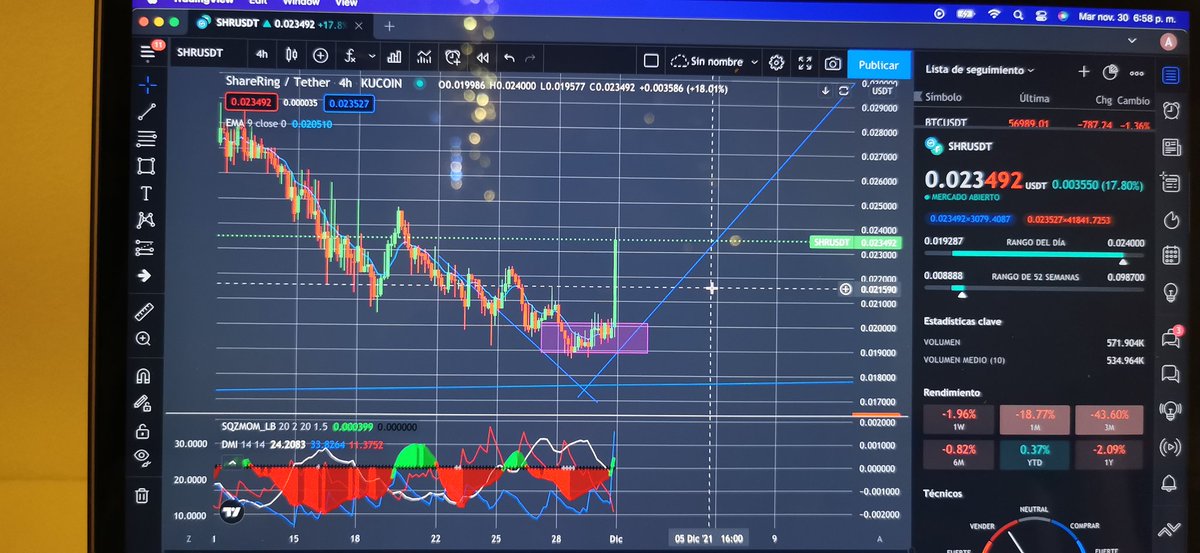Screen dimensions: 1200x553
Task: Toggle lock all drawing tools
Action: [x=143, y=431]
